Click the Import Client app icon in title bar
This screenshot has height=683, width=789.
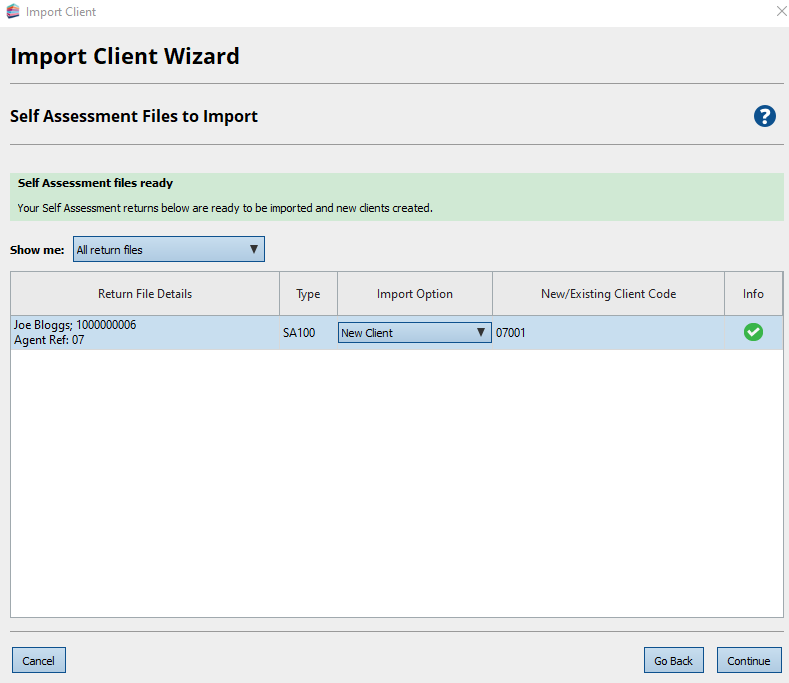point(13,12)
